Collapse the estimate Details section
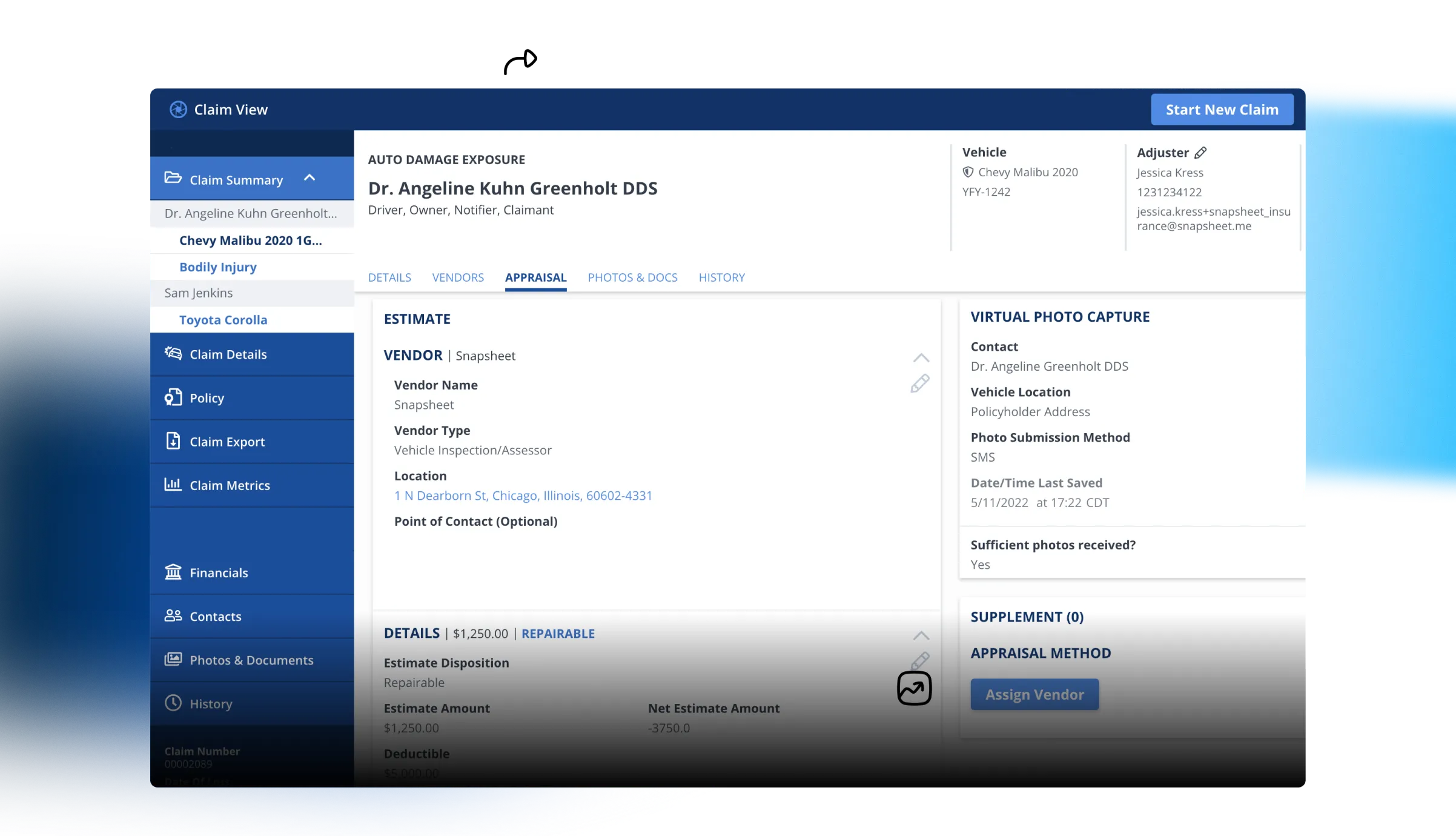The height and width of the screenshot is (836, 1456). pyautogui.click(x=921, y=635)
